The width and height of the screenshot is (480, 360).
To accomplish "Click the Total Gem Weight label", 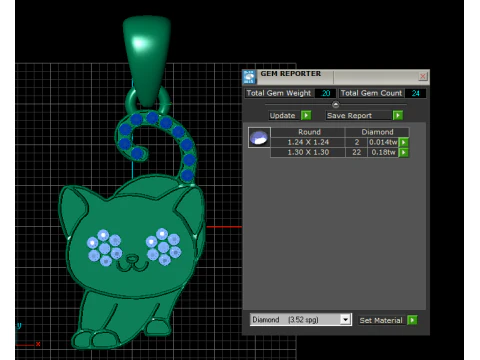I will [x=279, y=93].
